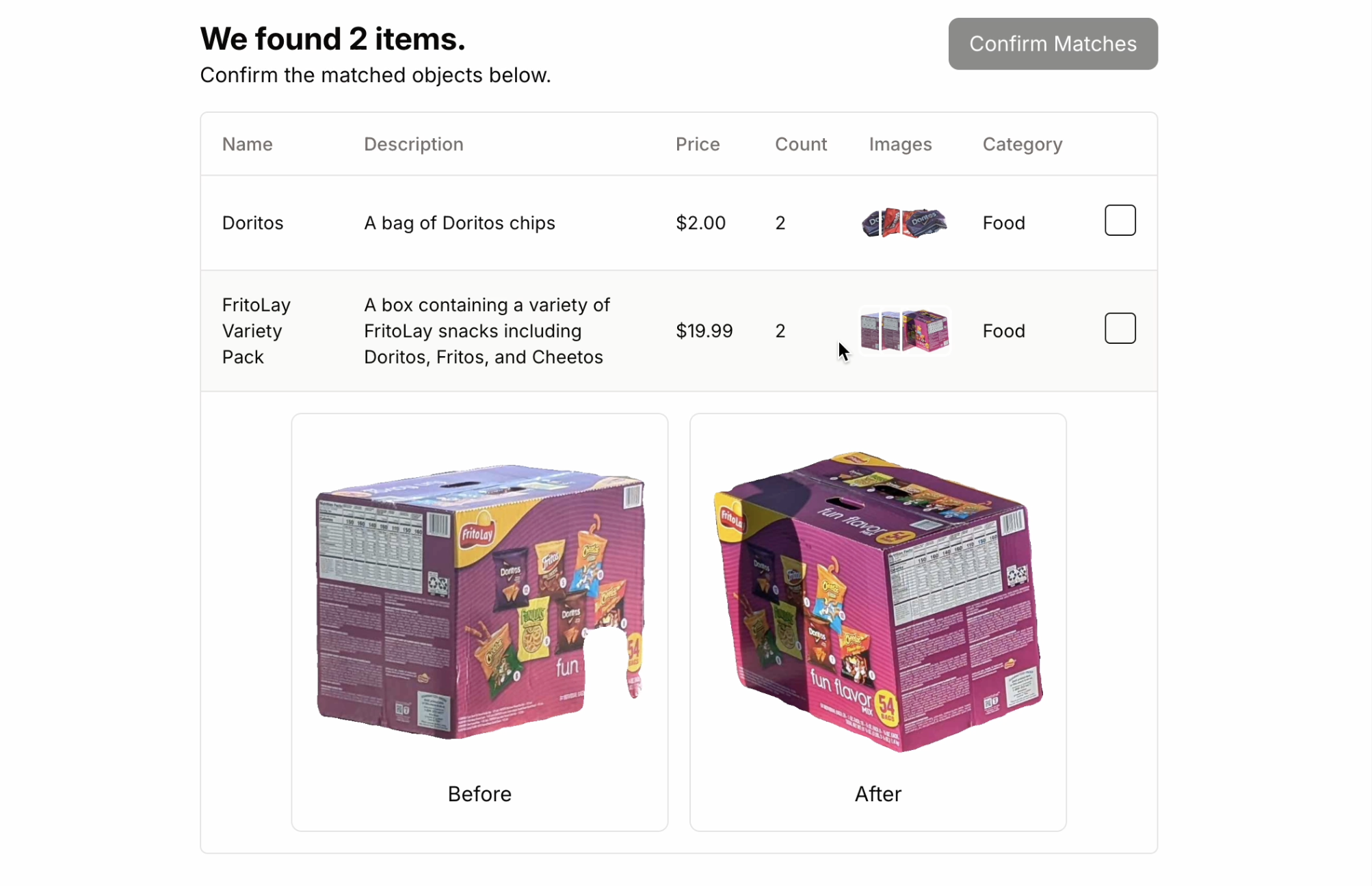Viewport: 1372px width, 886px height.
Task: Click the $19.99 price cell
Action: 704,331
